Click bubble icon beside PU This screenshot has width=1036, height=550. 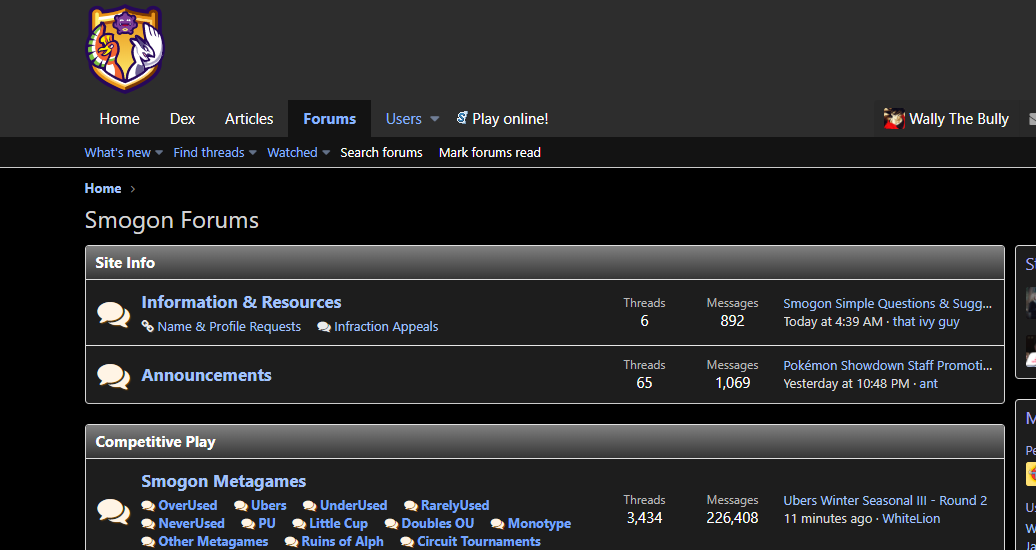click(x=248, y=524)
